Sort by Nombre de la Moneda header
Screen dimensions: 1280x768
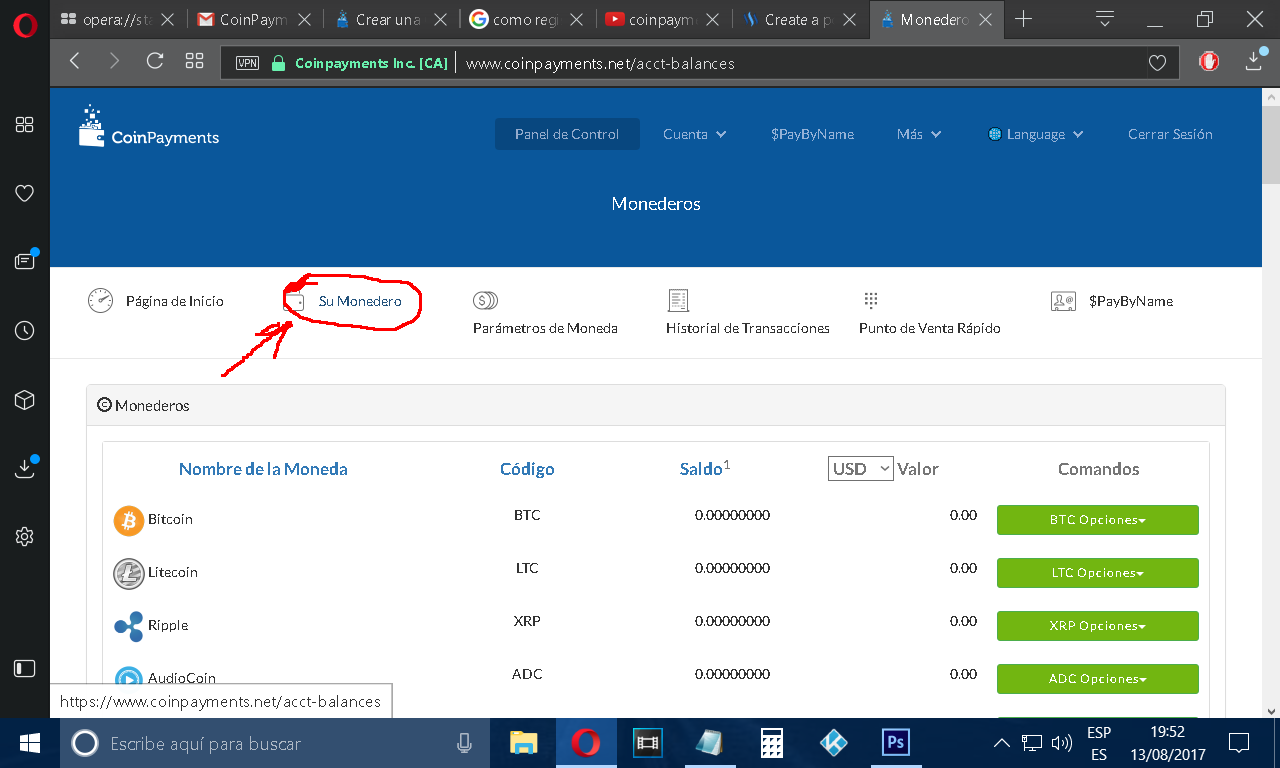coord(263,469)
